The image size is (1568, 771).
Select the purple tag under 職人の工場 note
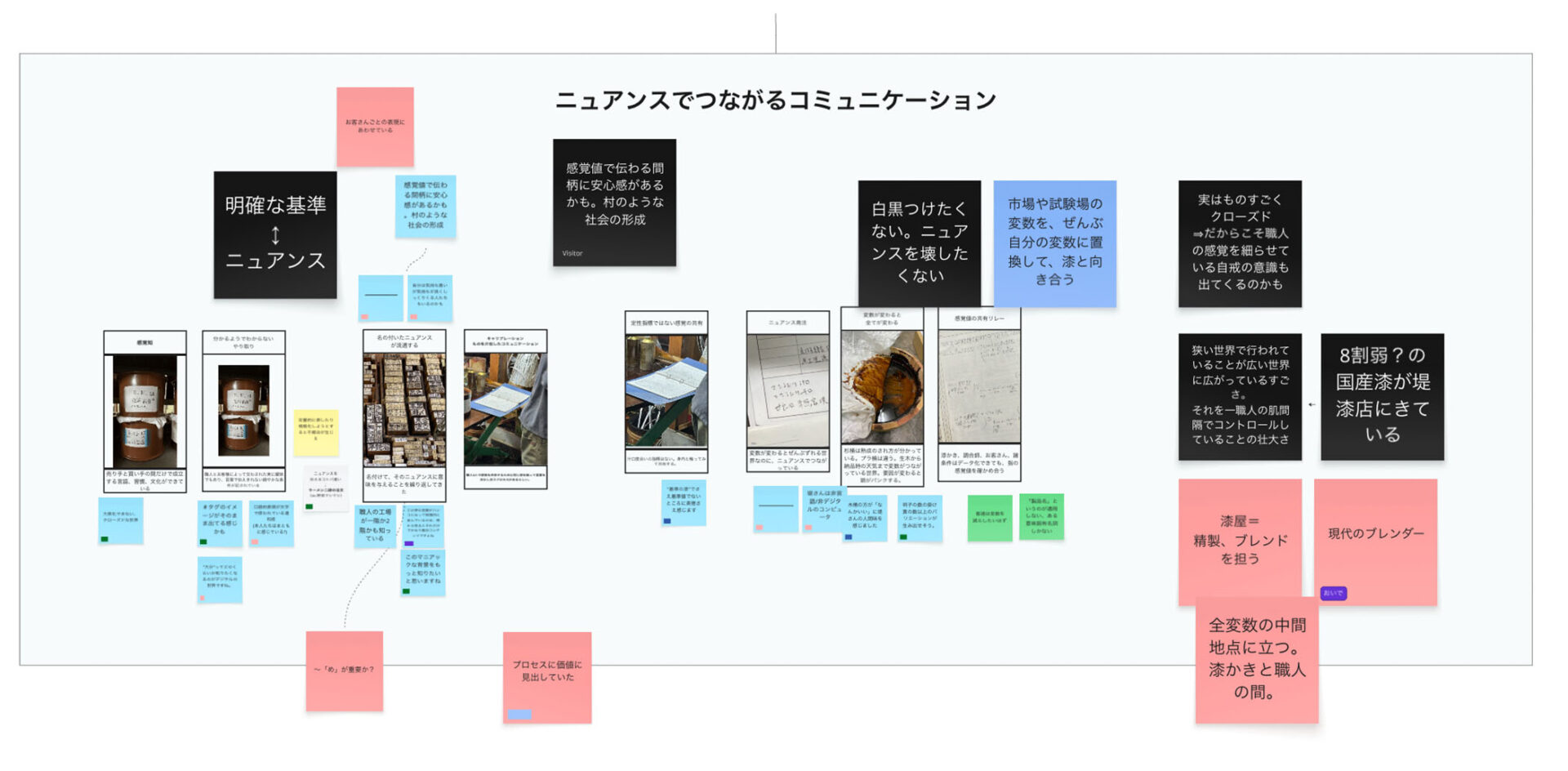click(x=409, y=543)
